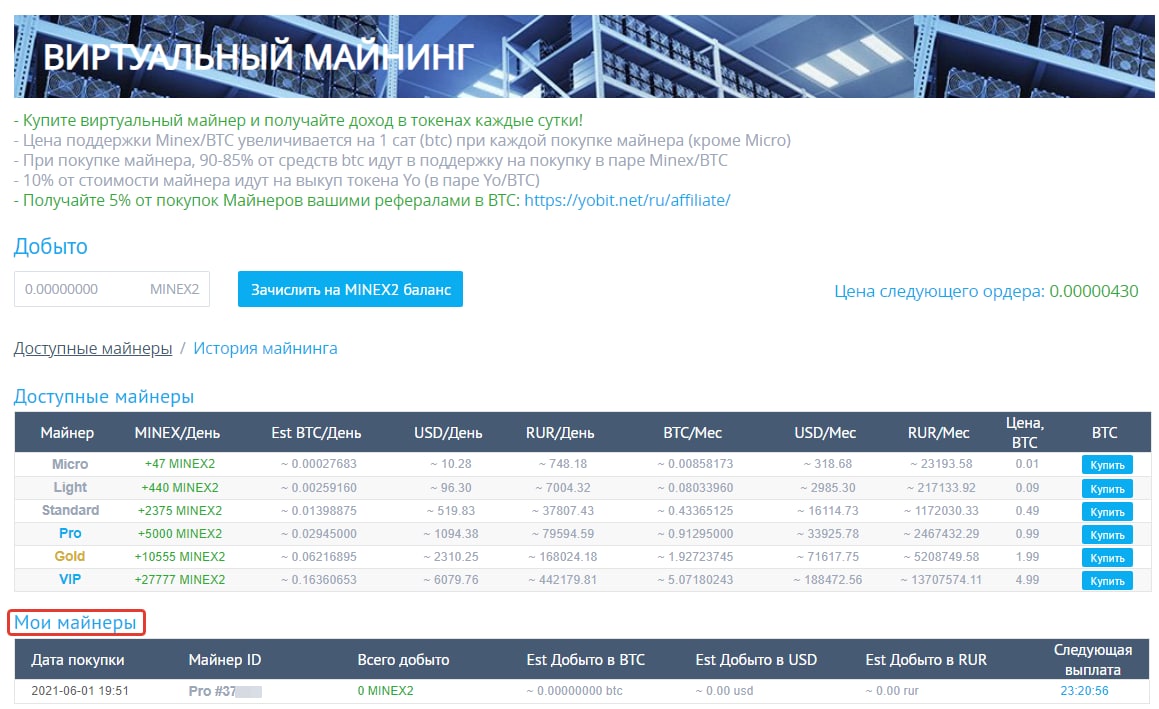Select the Standard miner name
The height and width of the screenshot is (709, 1159).
70,510
